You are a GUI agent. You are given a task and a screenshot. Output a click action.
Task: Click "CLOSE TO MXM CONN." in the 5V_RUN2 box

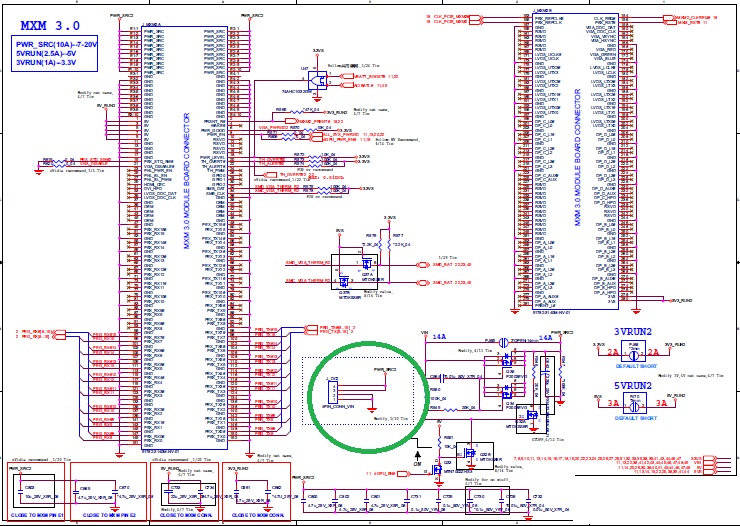pyautogui.click(x=186, y=515)
